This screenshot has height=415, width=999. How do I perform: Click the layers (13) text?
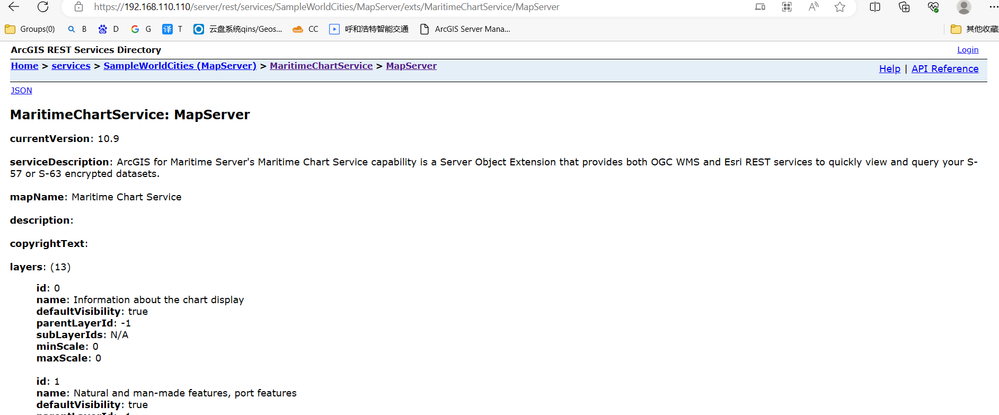[x=40, y=266]
